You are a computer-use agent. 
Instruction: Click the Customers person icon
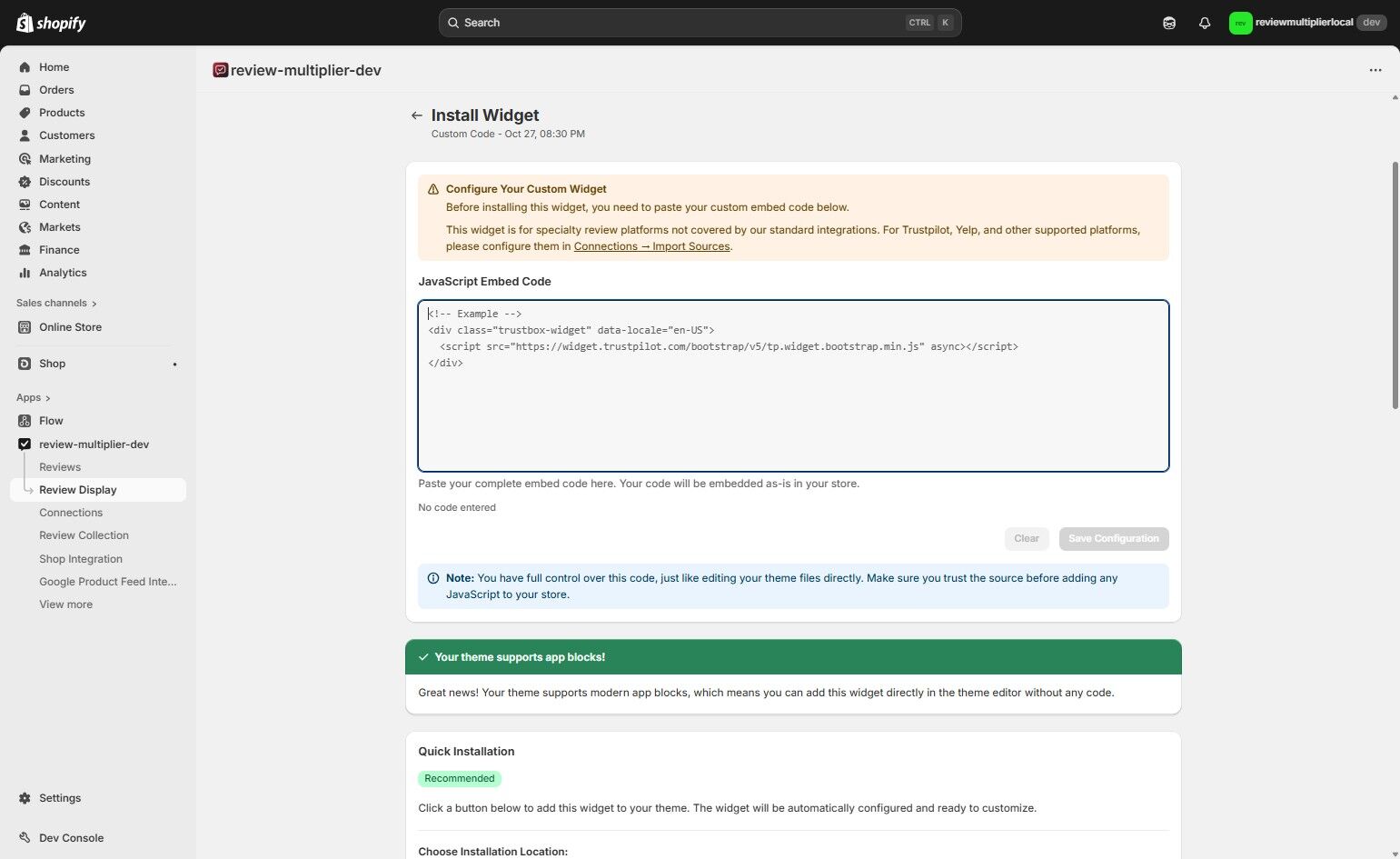(25, 135)
